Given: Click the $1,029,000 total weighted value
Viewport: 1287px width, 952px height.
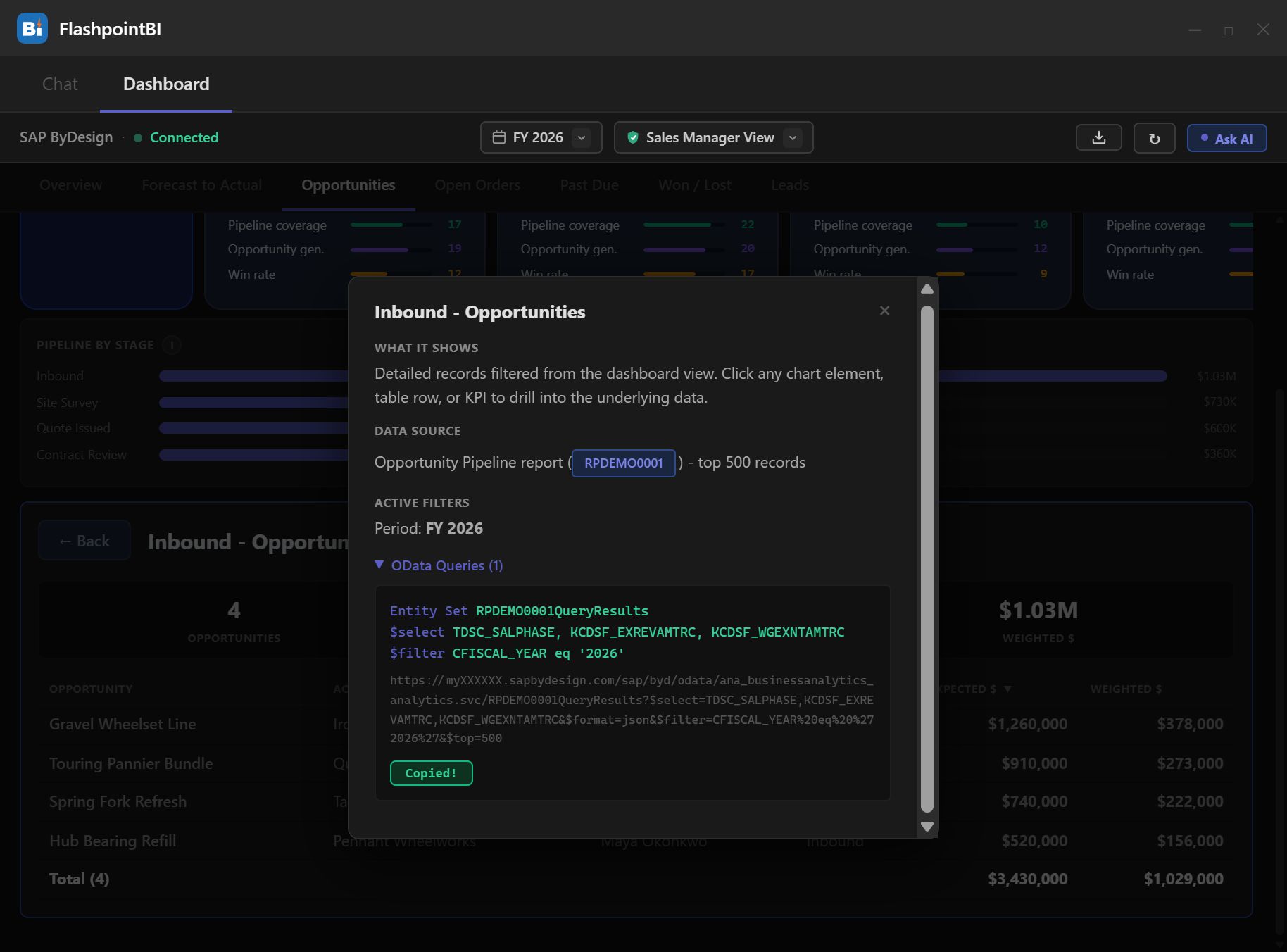Looking at the screenshot, I should point(1184,879).
